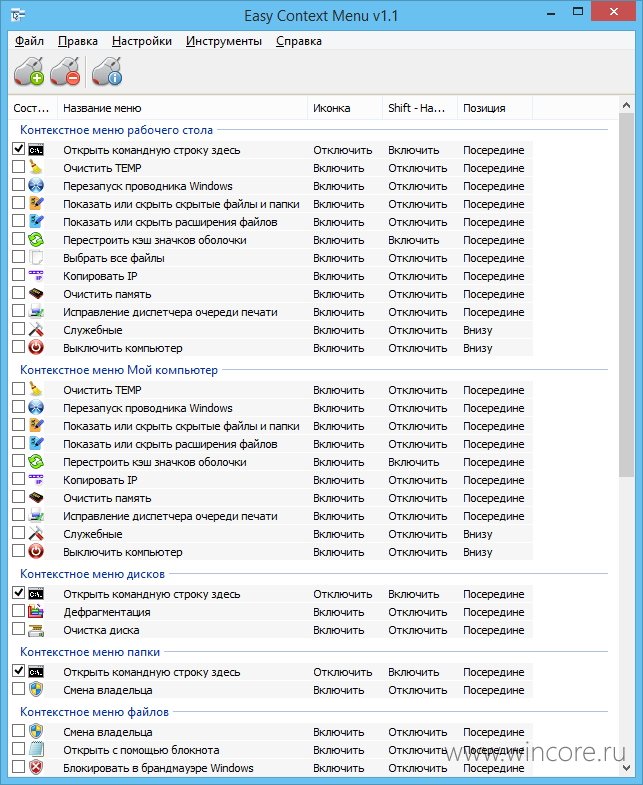Tick the Выбрать все файлы checkbox
Image resolution: width=643 pixels, height=785 pixels.
pos(19,257)
